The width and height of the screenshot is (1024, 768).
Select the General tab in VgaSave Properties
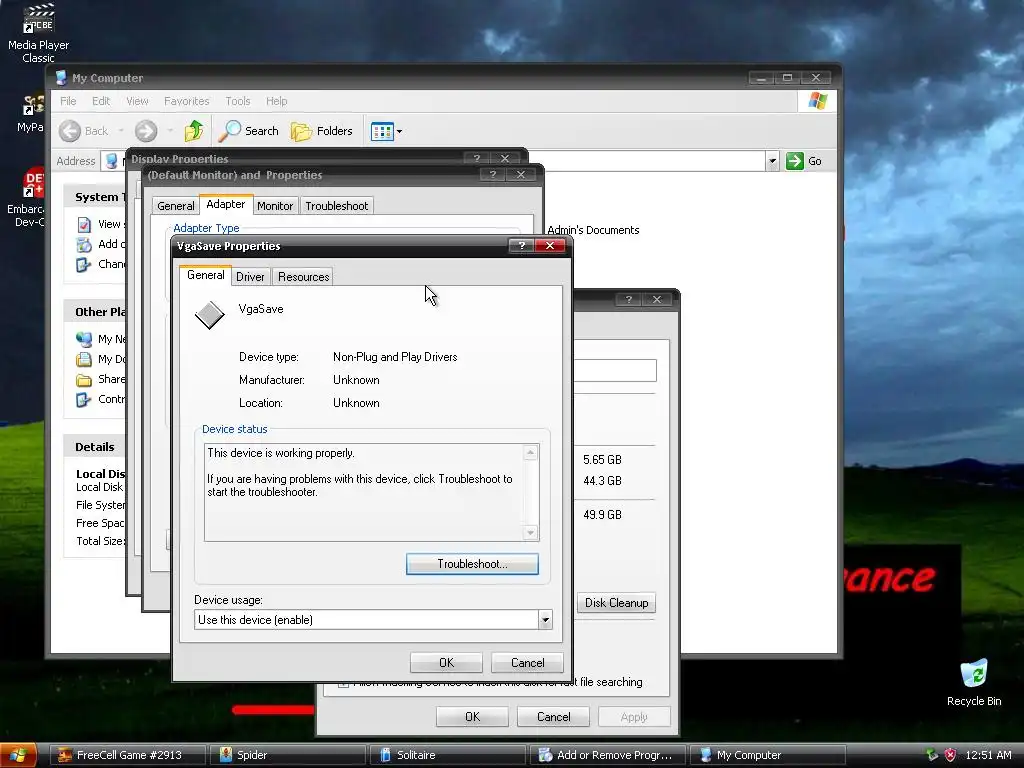[x=205, y=275]
